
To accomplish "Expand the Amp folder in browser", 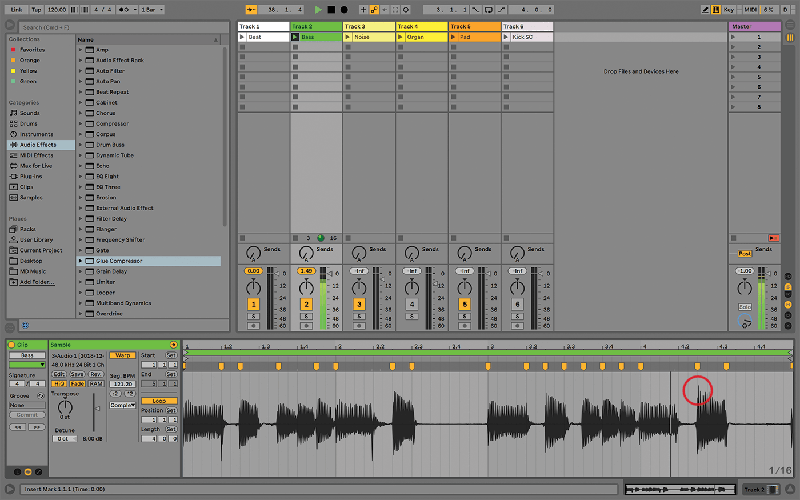I will pos(80,49).
